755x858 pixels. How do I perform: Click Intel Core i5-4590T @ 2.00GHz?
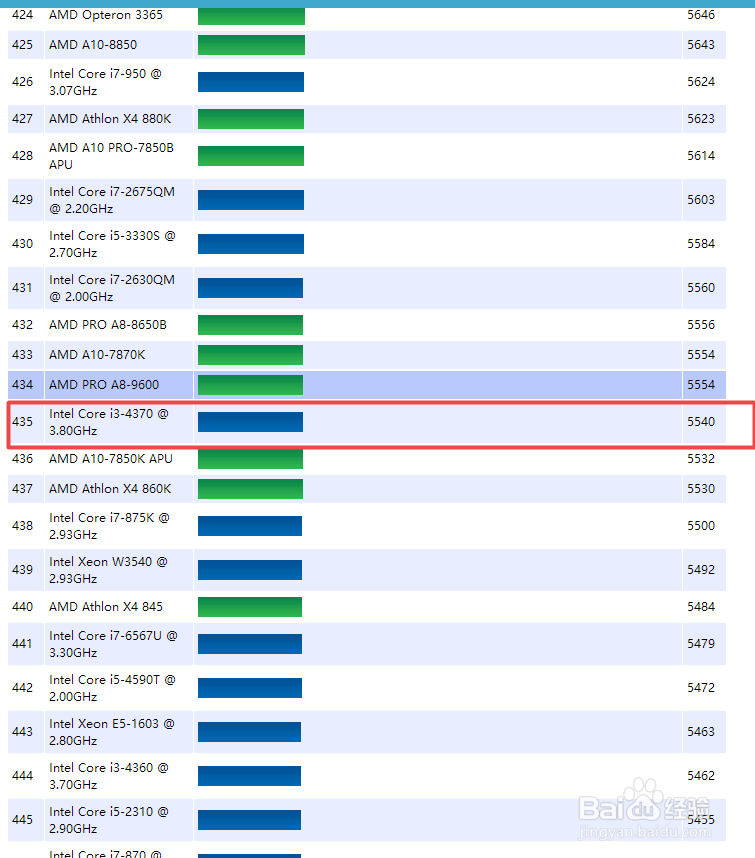point(112,688)
